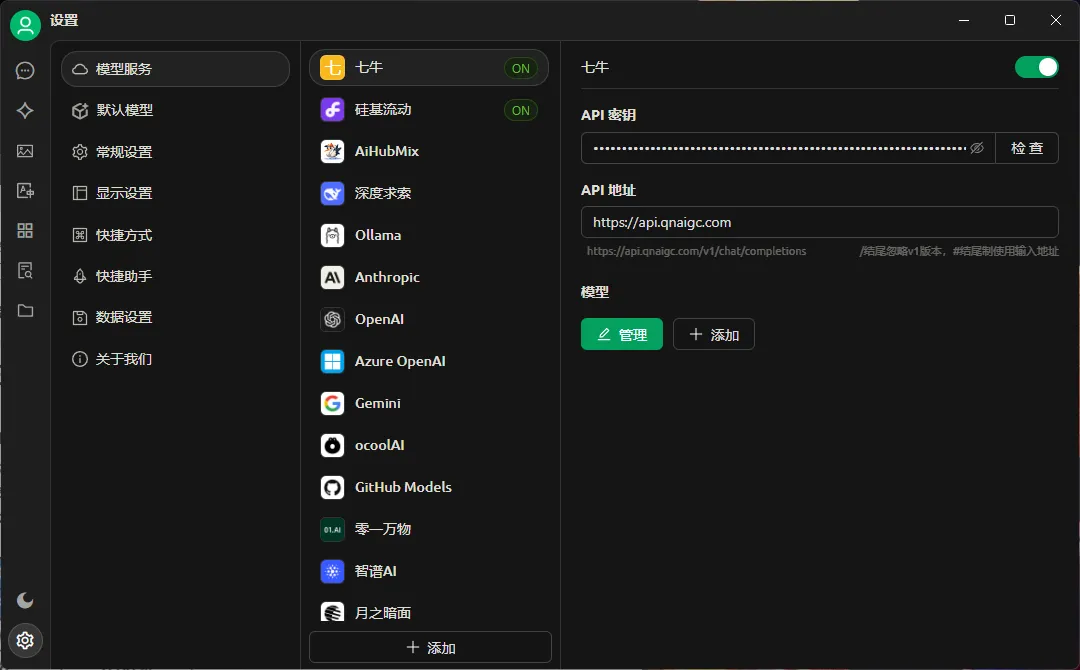Open the OpenAI provider settings

click(429, 320)
